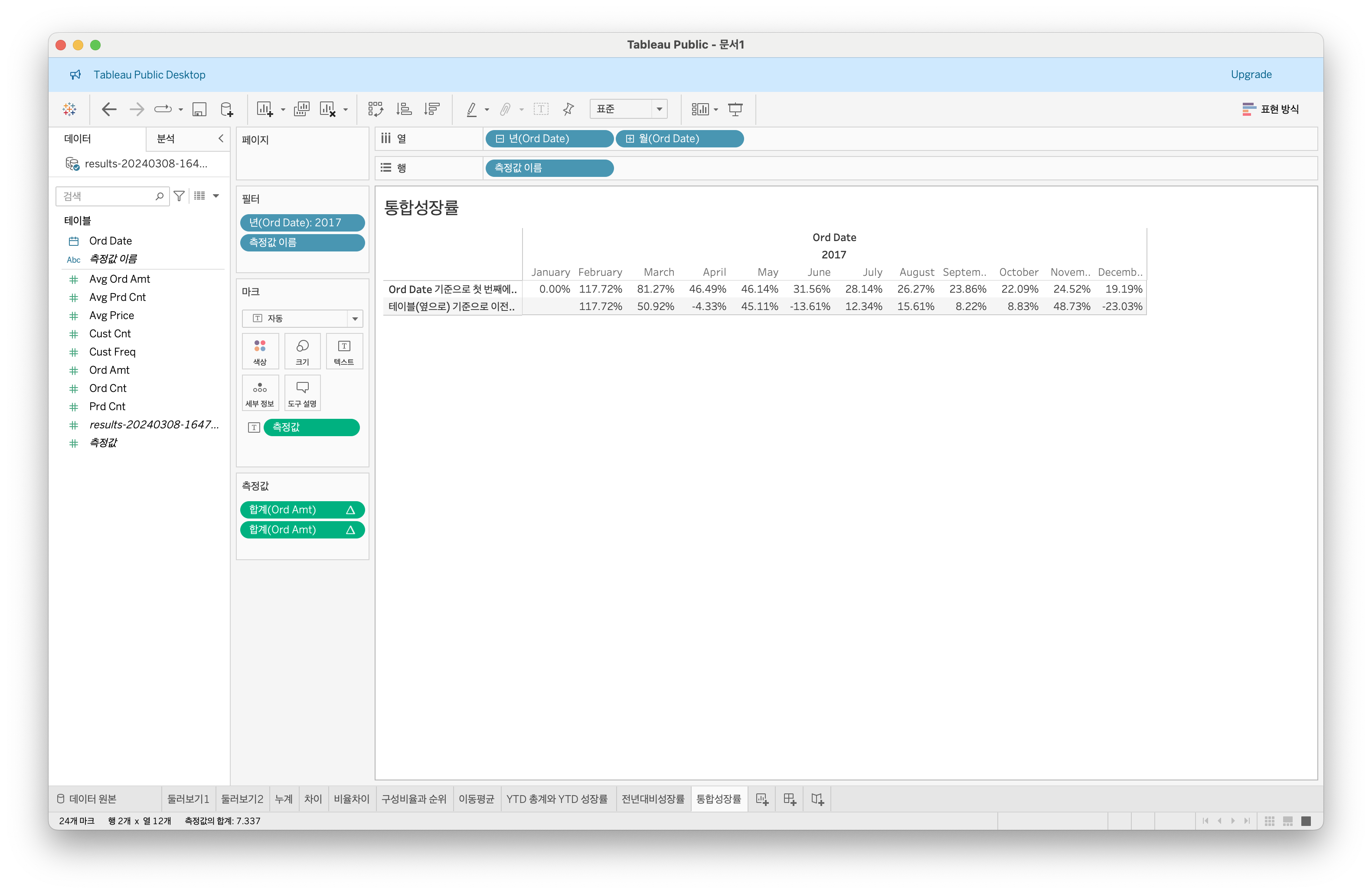Click the Undo back arrow

[109, 109]
